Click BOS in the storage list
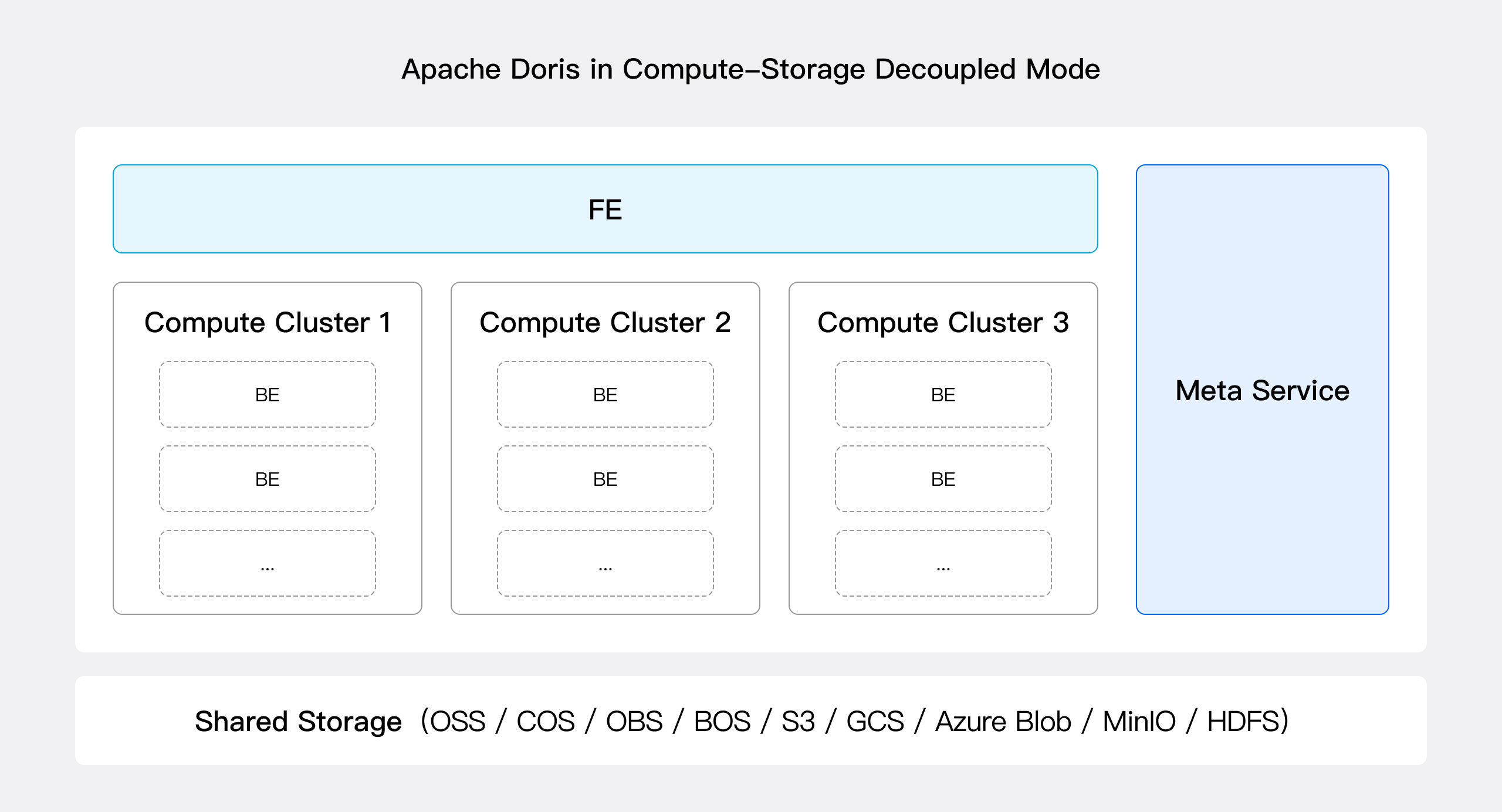This screenshot has height=812, width=1502. 722,722
